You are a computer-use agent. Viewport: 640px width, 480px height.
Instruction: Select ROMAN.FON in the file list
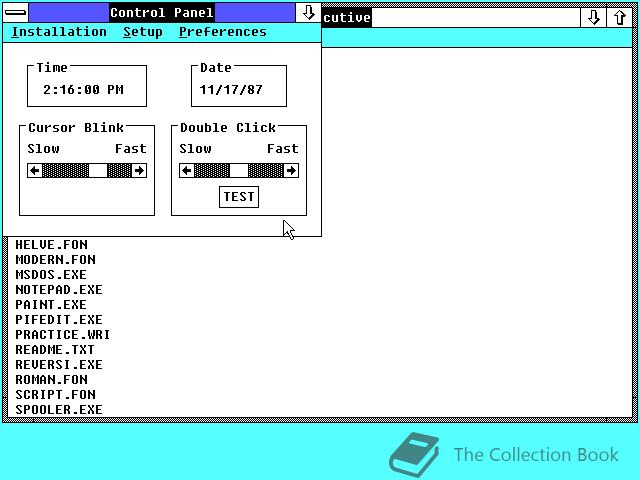[51, 380]
